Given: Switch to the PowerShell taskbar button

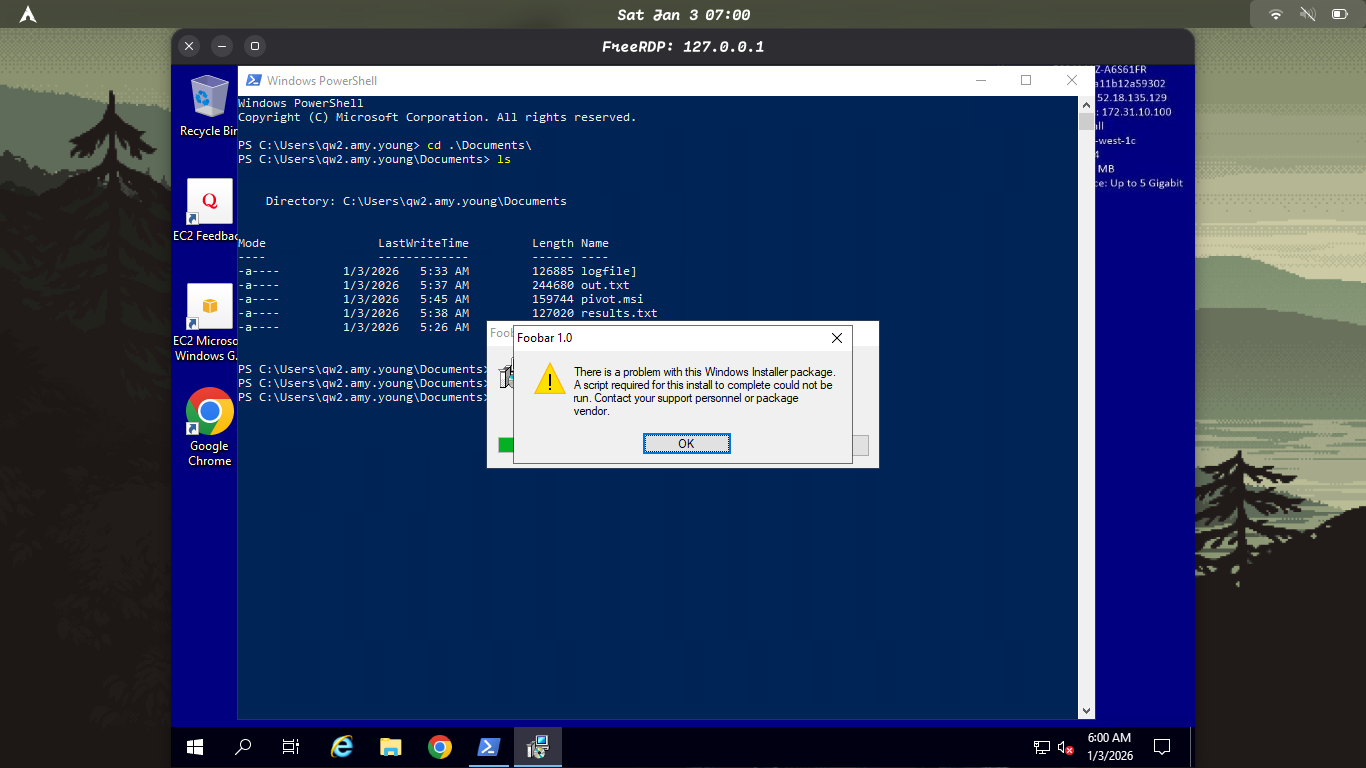Looking at the screenshot, I should (488, 747).
